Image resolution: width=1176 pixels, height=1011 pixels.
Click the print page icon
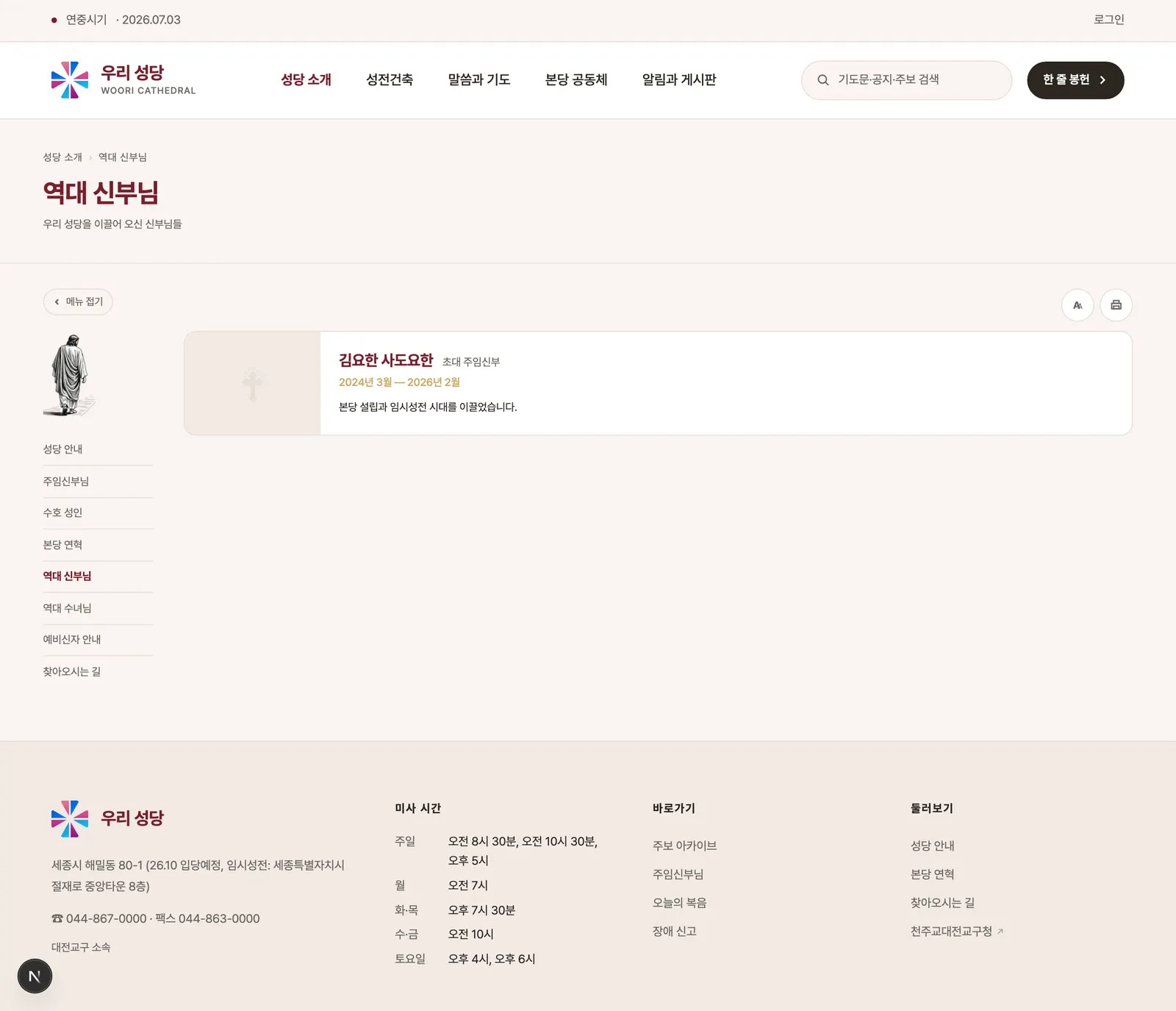point(1116,305)
